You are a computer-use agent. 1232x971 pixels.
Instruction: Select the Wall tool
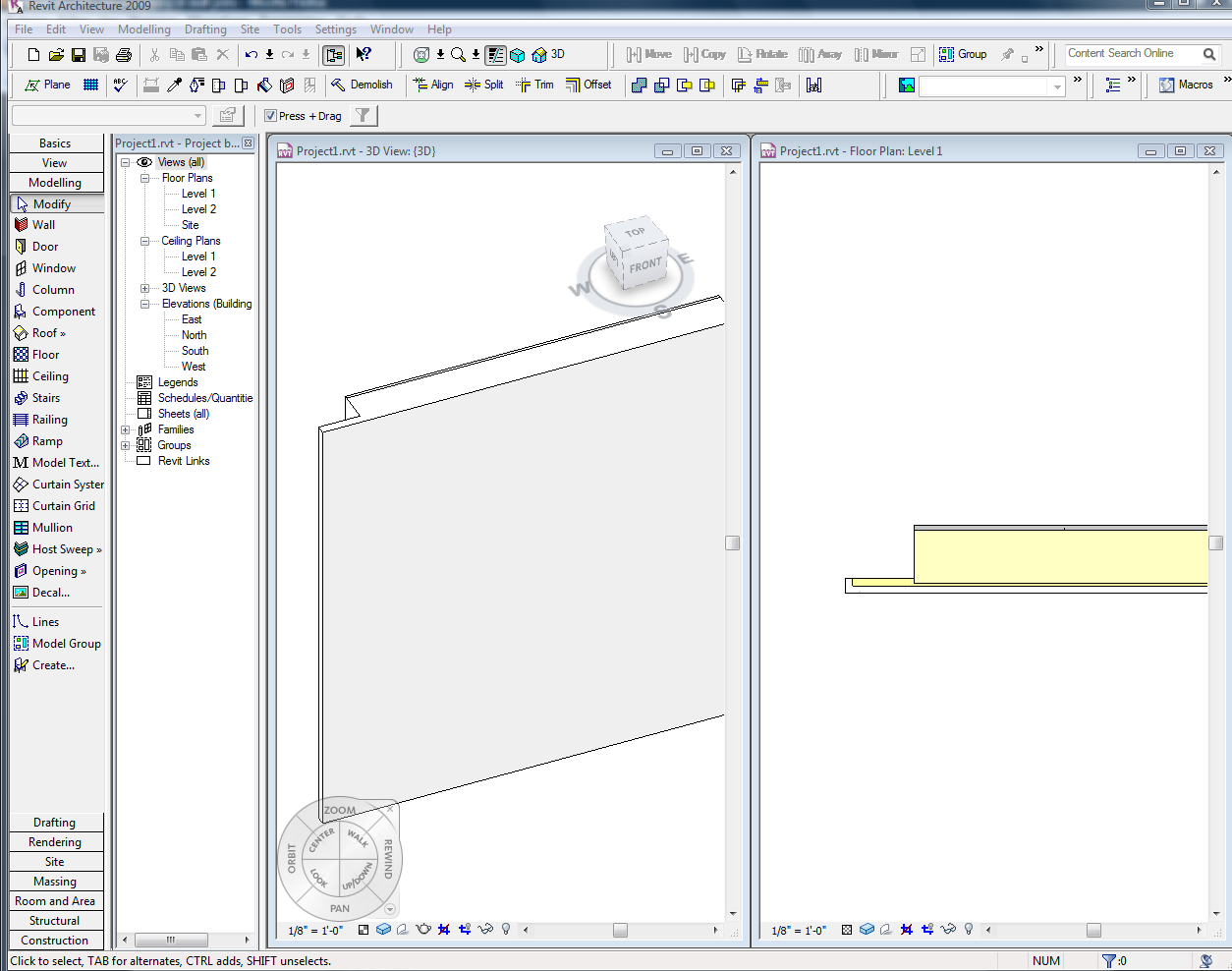pyautogui.click(x=43, y=225)
